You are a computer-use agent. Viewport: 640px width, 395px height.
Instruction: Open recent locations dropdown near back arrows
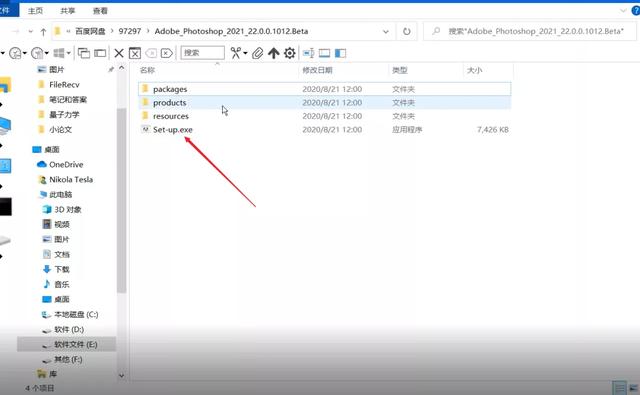tap(30, 31)
